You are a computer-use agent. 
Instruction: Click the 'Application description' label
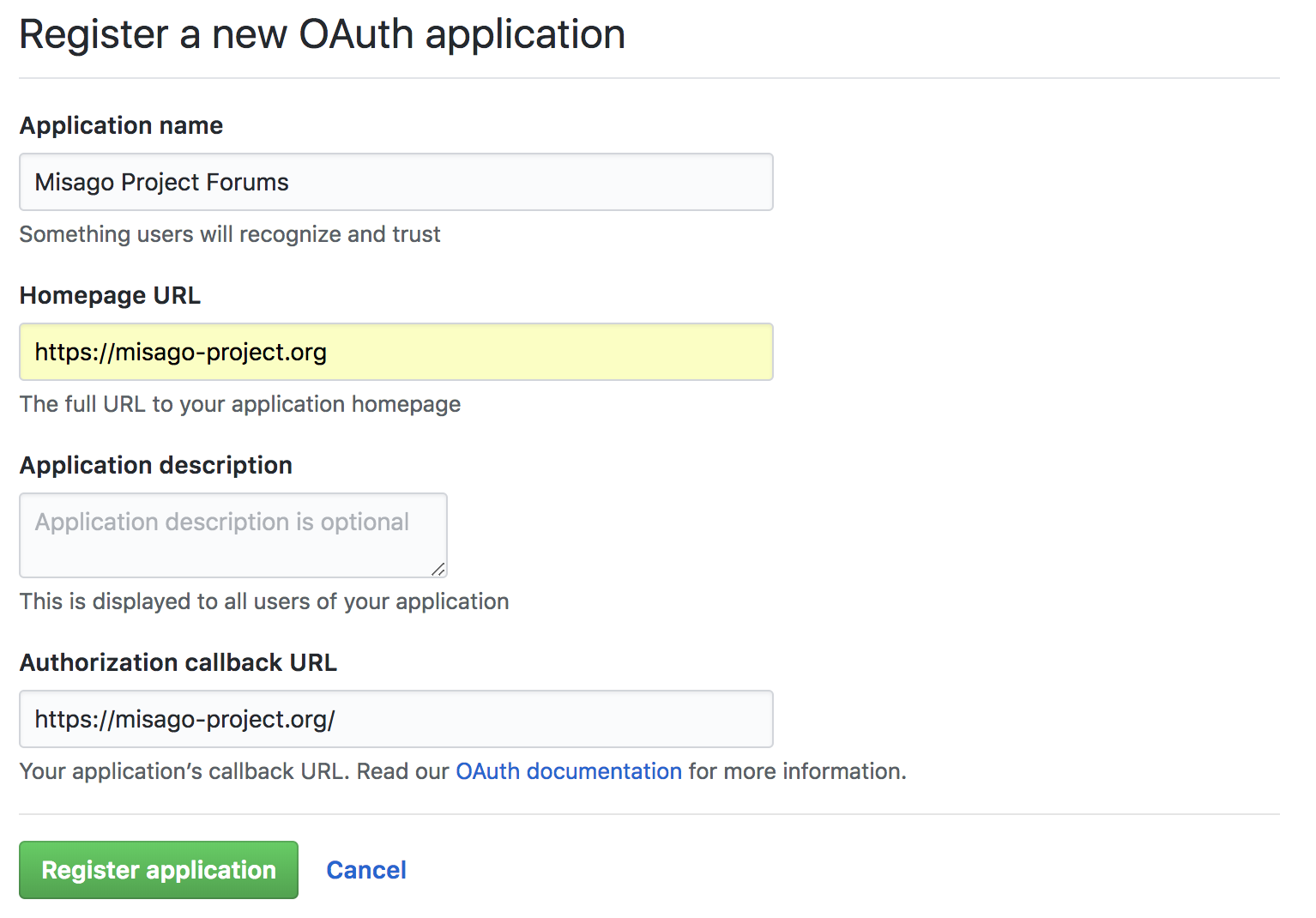(156, 465)
